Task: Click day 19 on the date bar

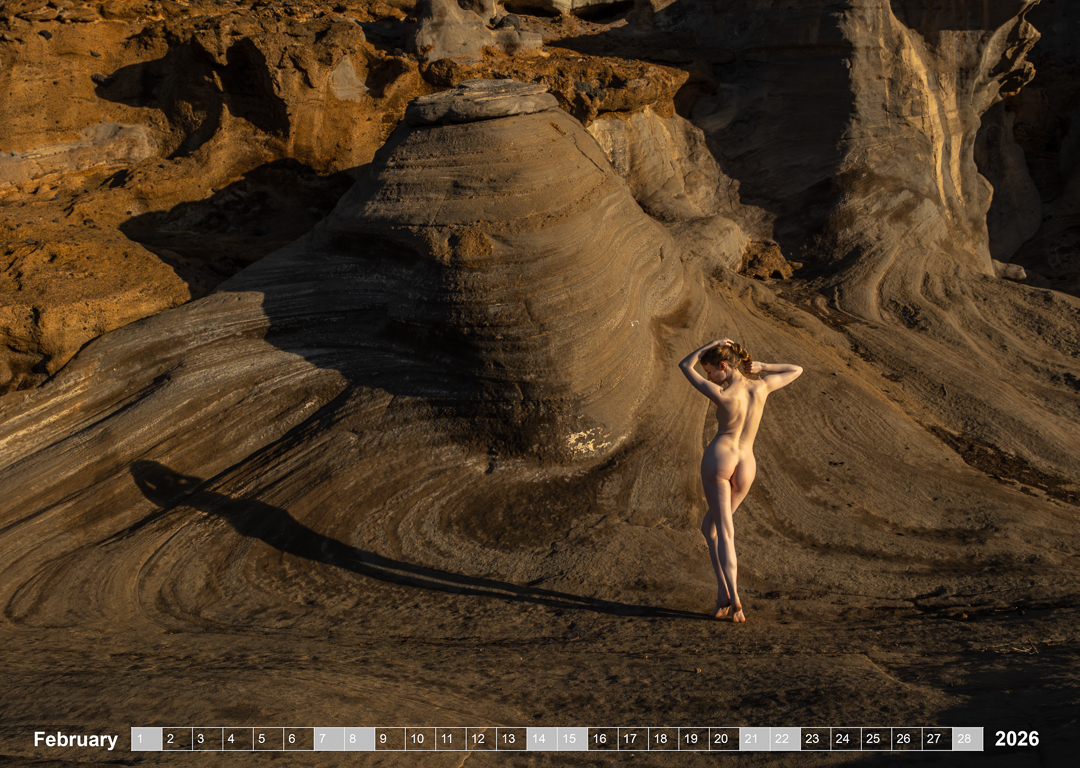Action: [694, 739]
